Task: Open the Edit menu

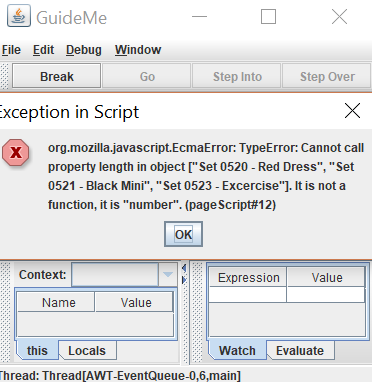Action: pos(43,50)
